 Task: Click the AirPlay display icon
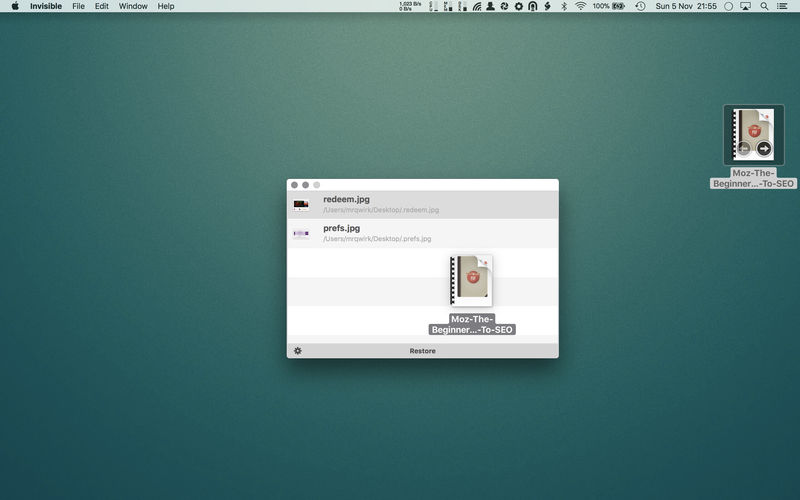tap(745, 6)
